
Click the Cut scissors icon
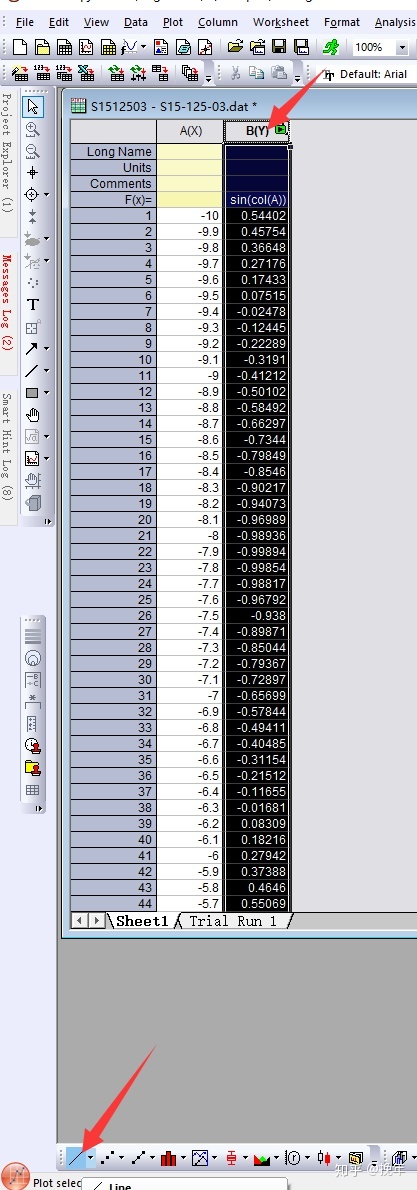pos(235,74)
